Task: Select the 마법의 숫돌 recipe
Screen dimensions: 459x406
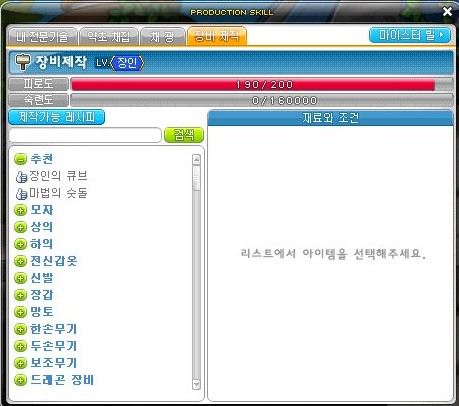Action: (x=52, y=193)
